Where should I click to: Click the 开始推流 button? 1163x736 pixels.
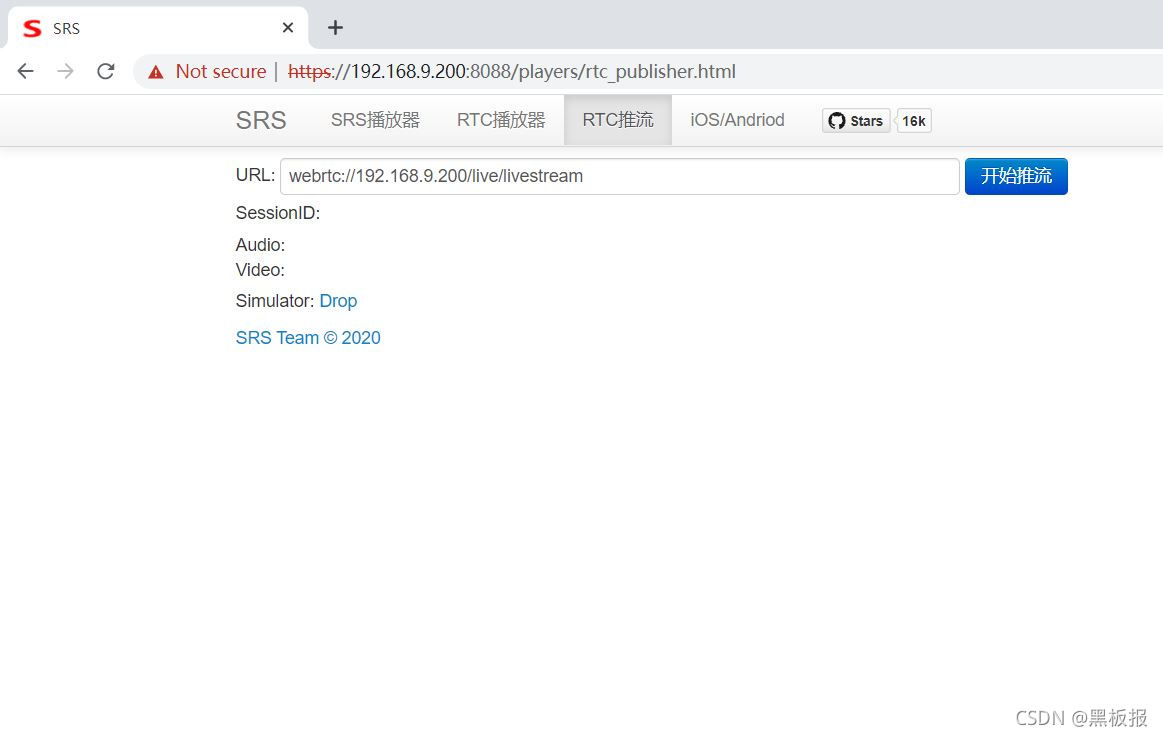tap(1016, 177)
